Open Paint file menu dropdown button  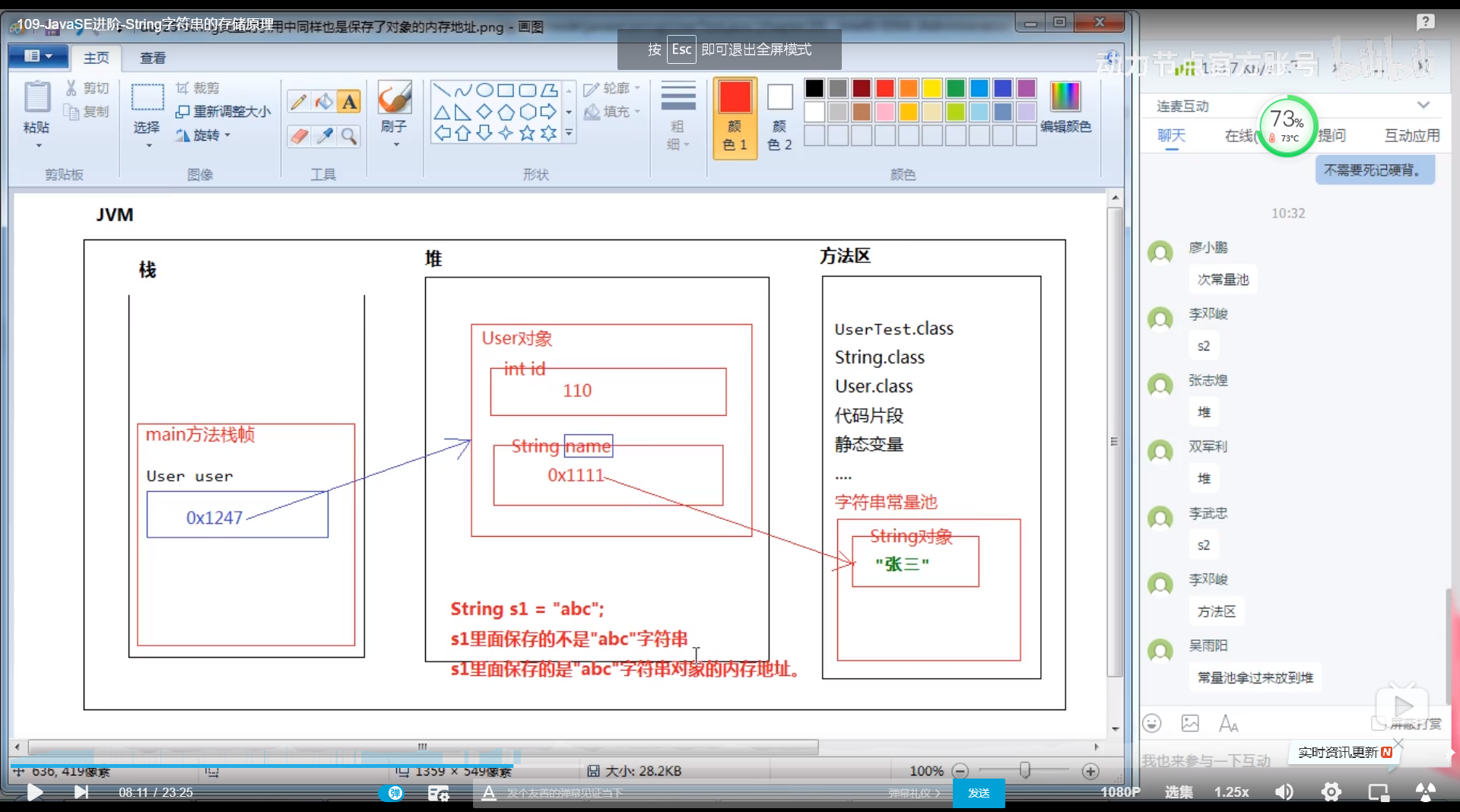click(38, 56)
